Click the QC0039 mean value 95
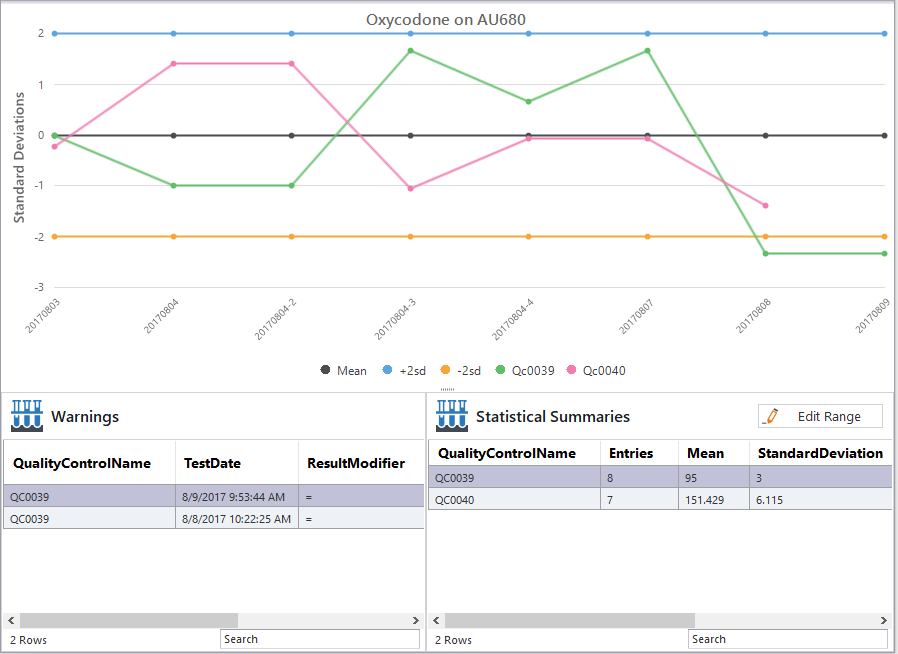 tap(691, 478)
